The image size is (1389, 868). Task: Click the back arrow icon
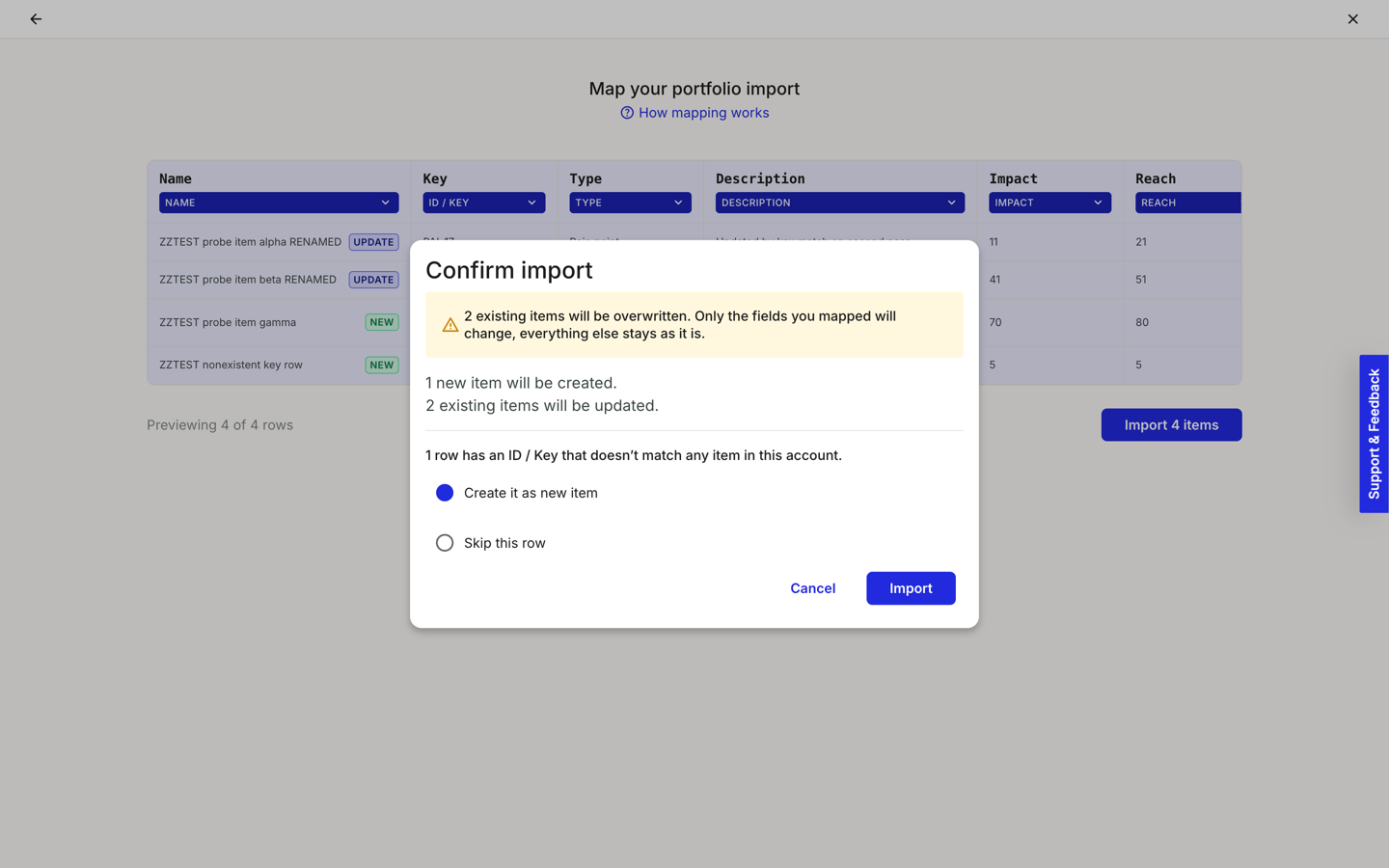(x=36, y=19)
